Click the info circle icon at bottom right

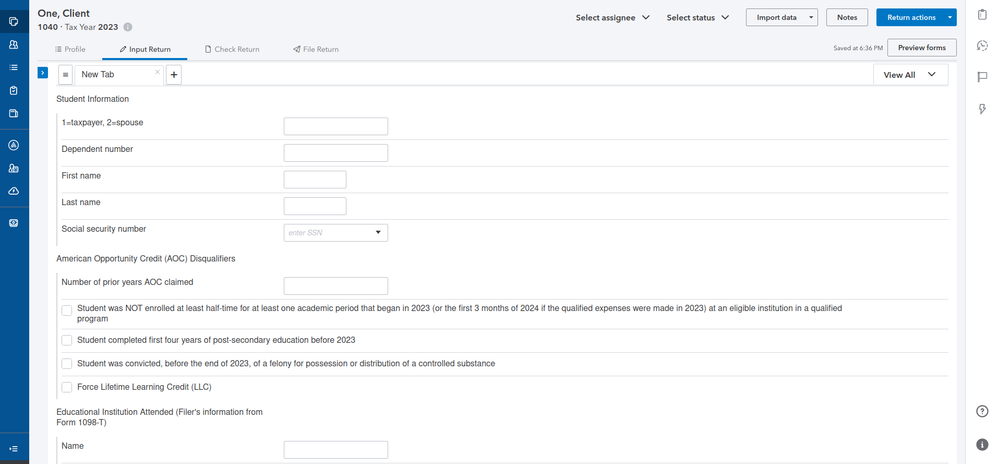click(982, 444)
